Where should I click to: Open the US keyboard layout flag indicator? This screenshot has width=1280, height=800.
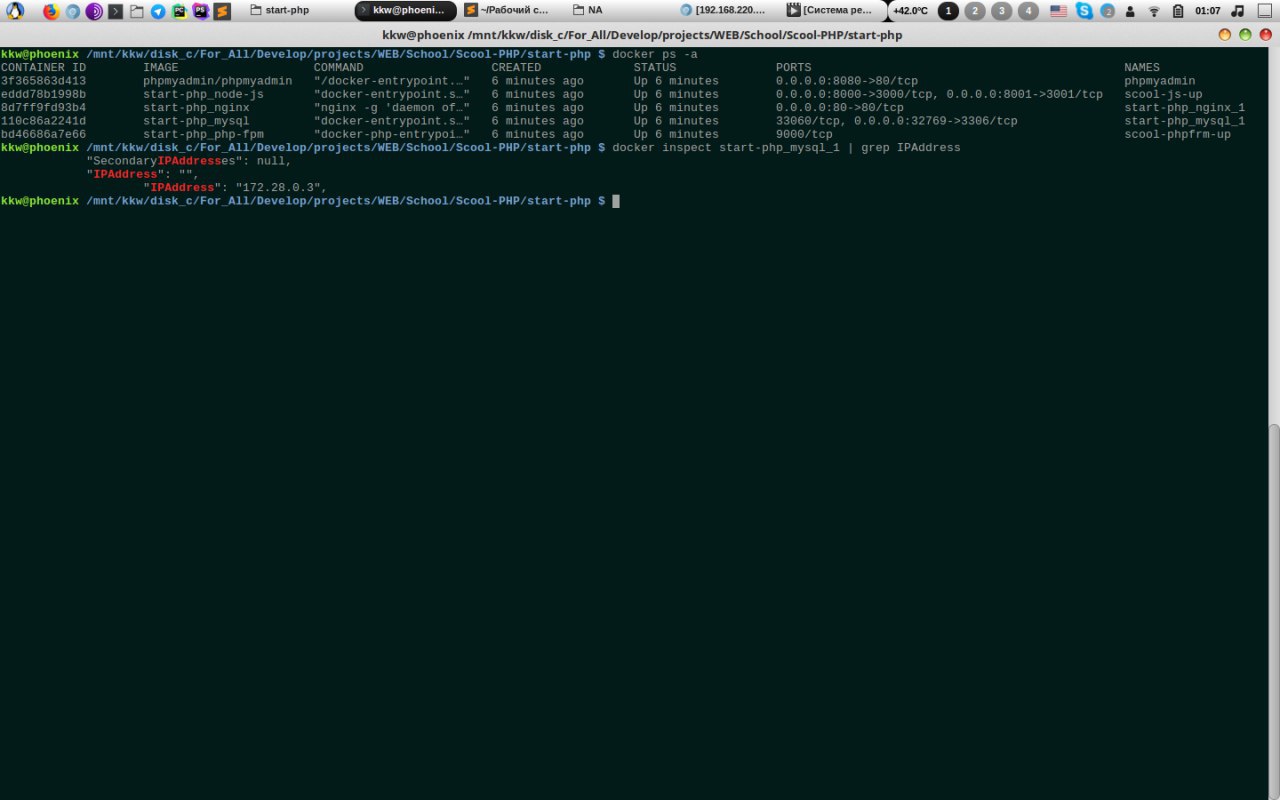click(x=1058, y=11)
